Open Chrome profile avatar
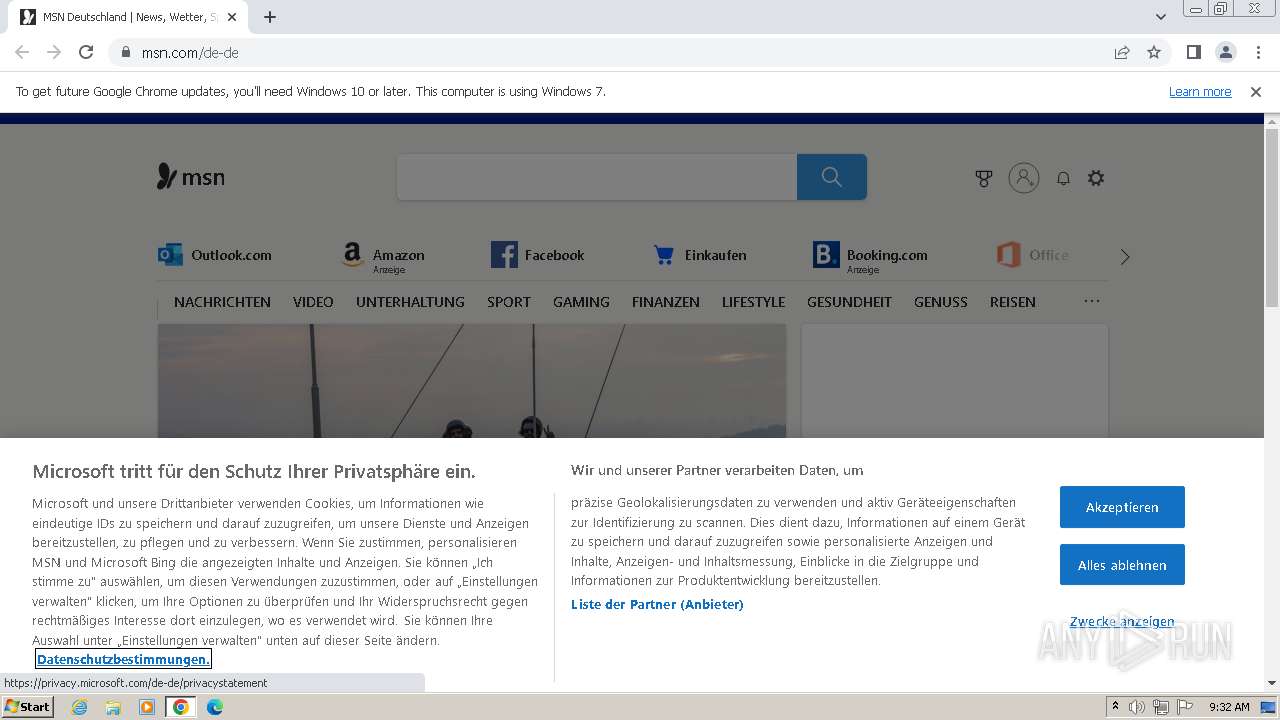Screen dimensions: 1280x720 coord(1225,52)
